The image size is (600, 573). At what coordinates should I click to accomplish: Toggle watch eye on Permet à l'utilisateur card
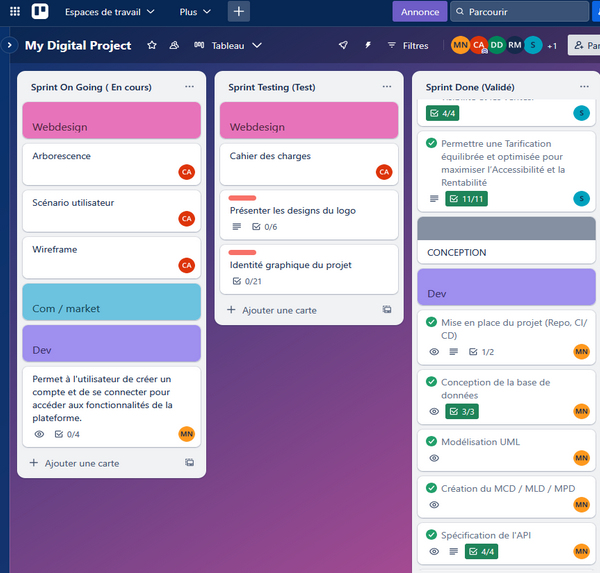pyautogui.click(x=39, y=434)
